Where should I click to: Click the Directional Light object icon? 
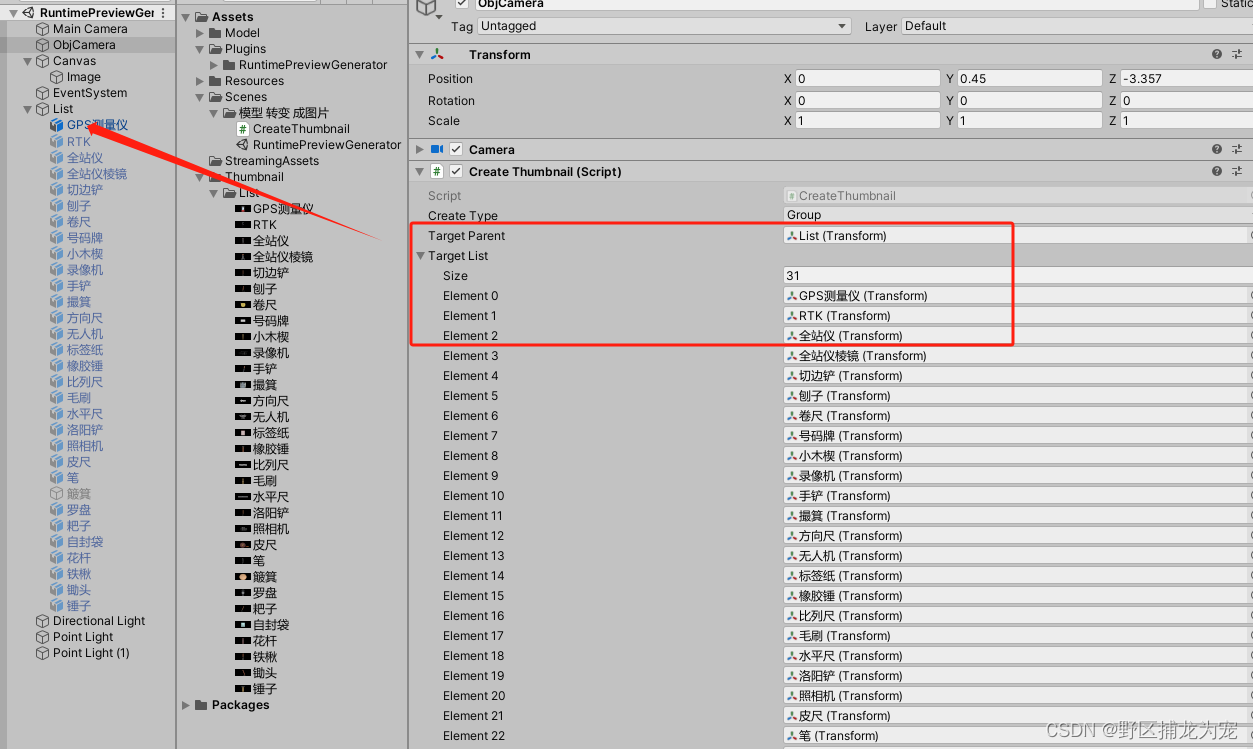coord(43,621)
